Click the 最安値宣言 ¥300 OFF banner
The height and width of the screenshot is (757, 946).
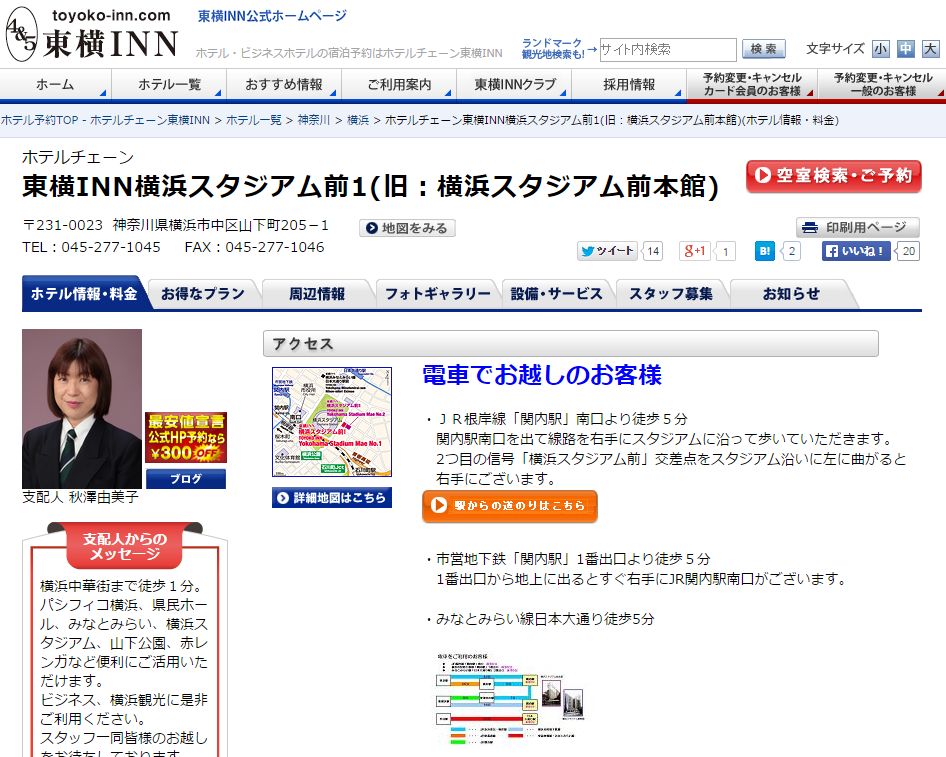click(x=186, y=437)
